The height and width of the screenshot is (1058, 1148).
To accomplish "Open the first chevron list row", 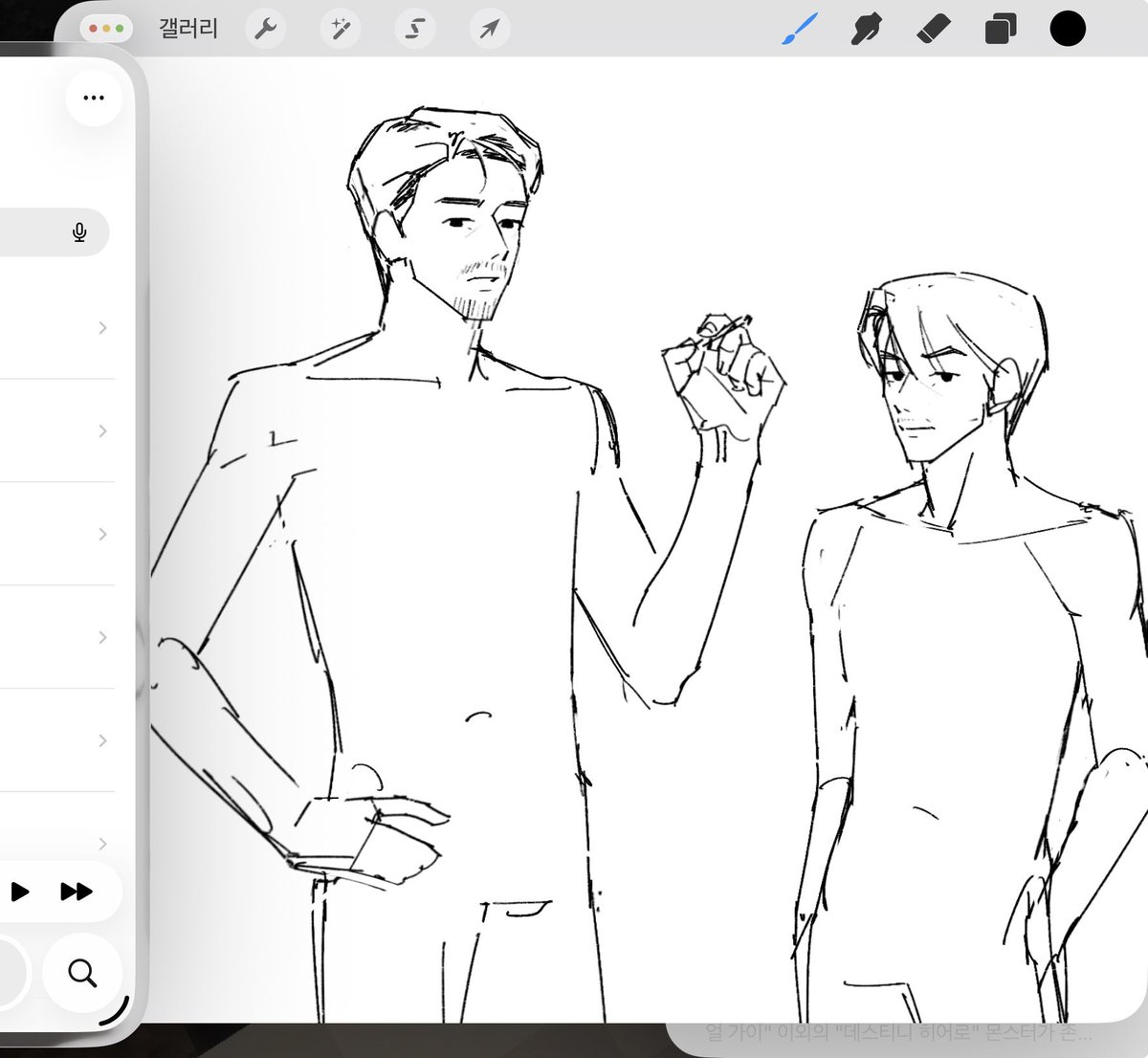I will pos(57,328).
